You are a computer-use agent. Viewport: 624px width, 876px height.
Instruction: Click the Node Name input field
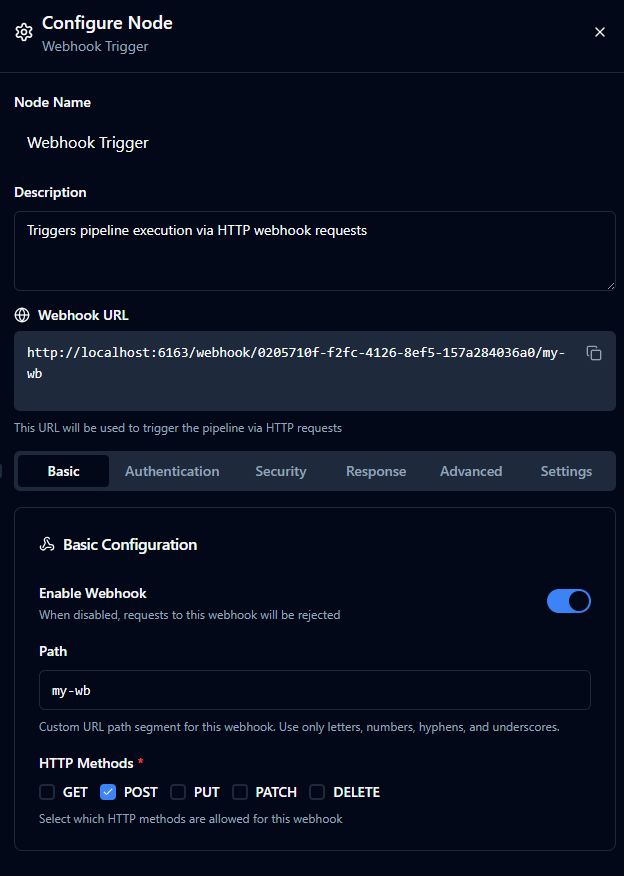click(x=314, y=143)
